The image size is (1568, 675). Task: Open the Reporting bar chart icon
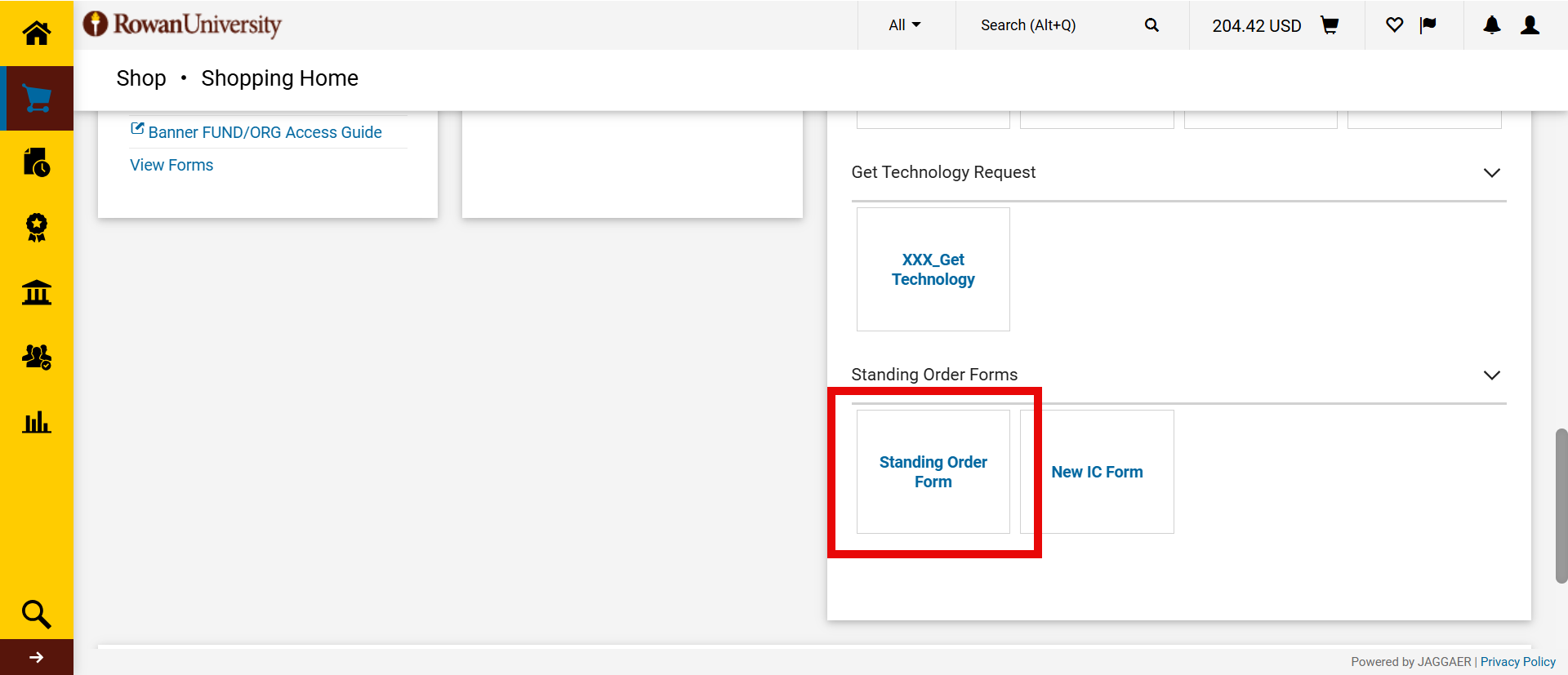coord(36,422)
